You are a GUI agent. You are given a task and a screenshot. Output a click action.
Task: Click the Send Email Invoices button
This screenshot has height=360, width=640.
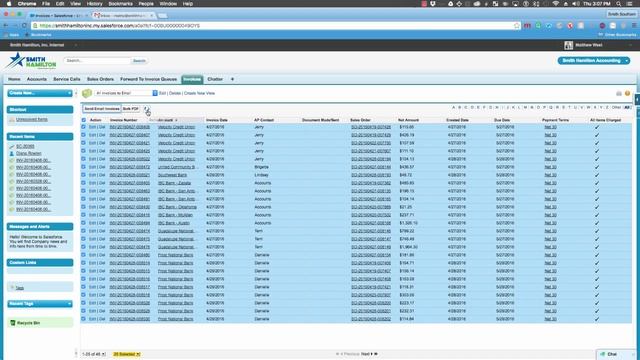pyautogui.click(x=102, y=109)
